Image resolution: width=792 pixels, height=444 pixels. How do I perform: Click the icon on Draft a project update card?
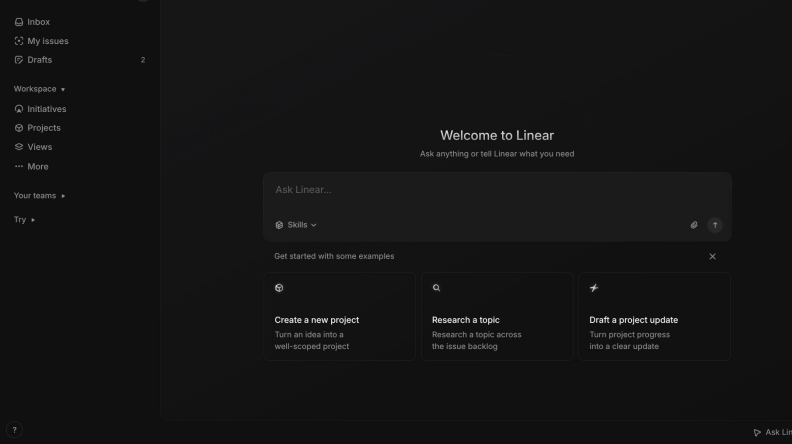click(x=594, y=288)
